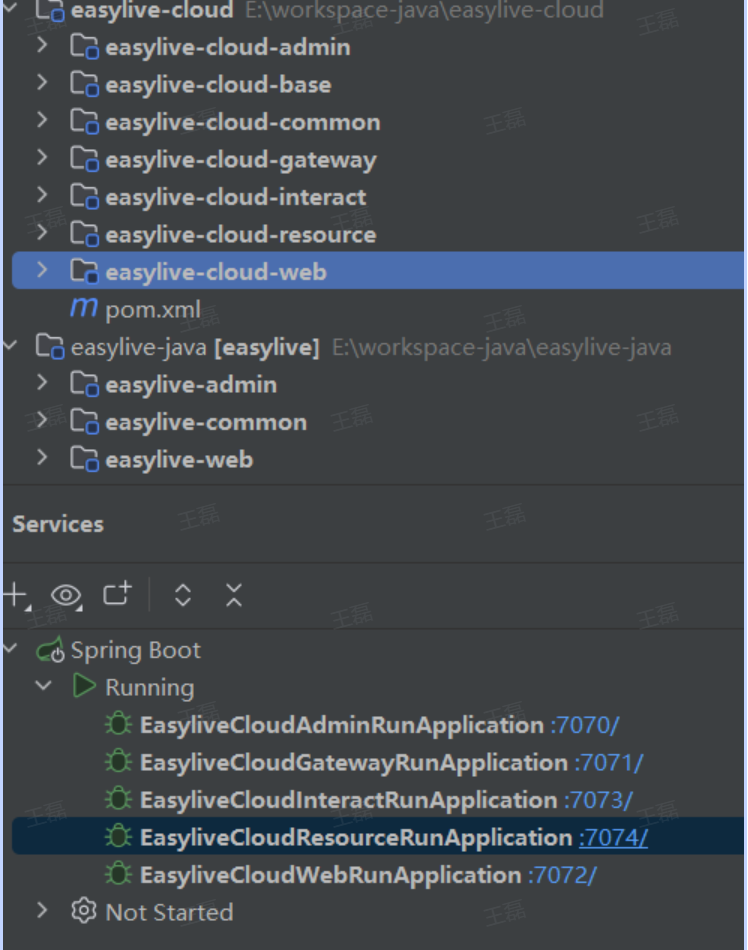Click the Maven pom.xml file icon
Screen dimensions: 748x950
83,309
